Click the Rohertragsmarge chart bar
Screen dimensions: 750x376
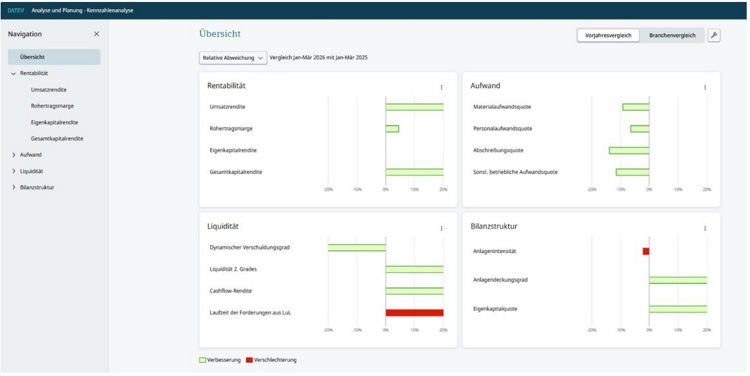click(392, 129)
